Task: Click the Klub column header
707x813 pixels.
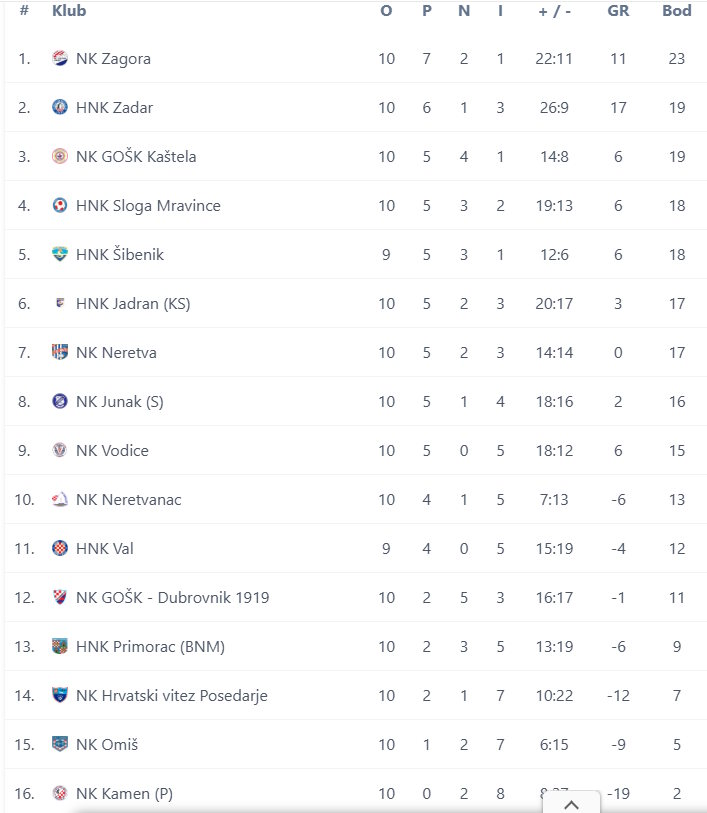Action: (x=69, y=11)
